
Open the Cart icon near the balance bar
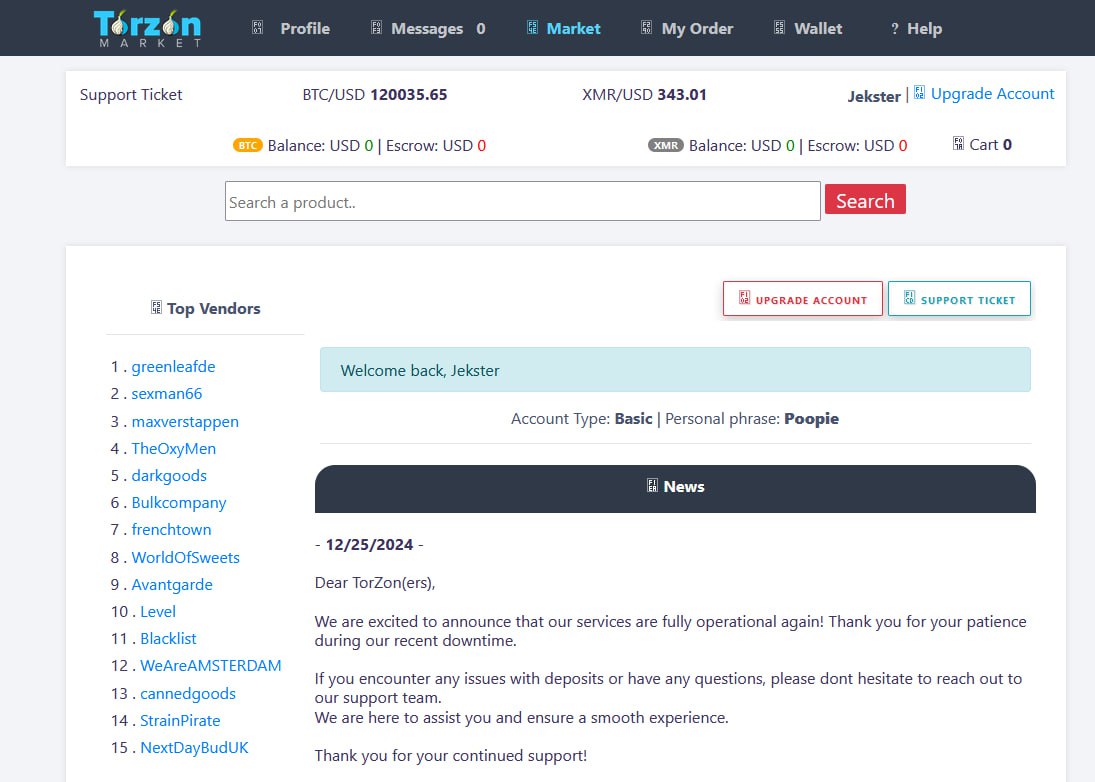(957, 143)
